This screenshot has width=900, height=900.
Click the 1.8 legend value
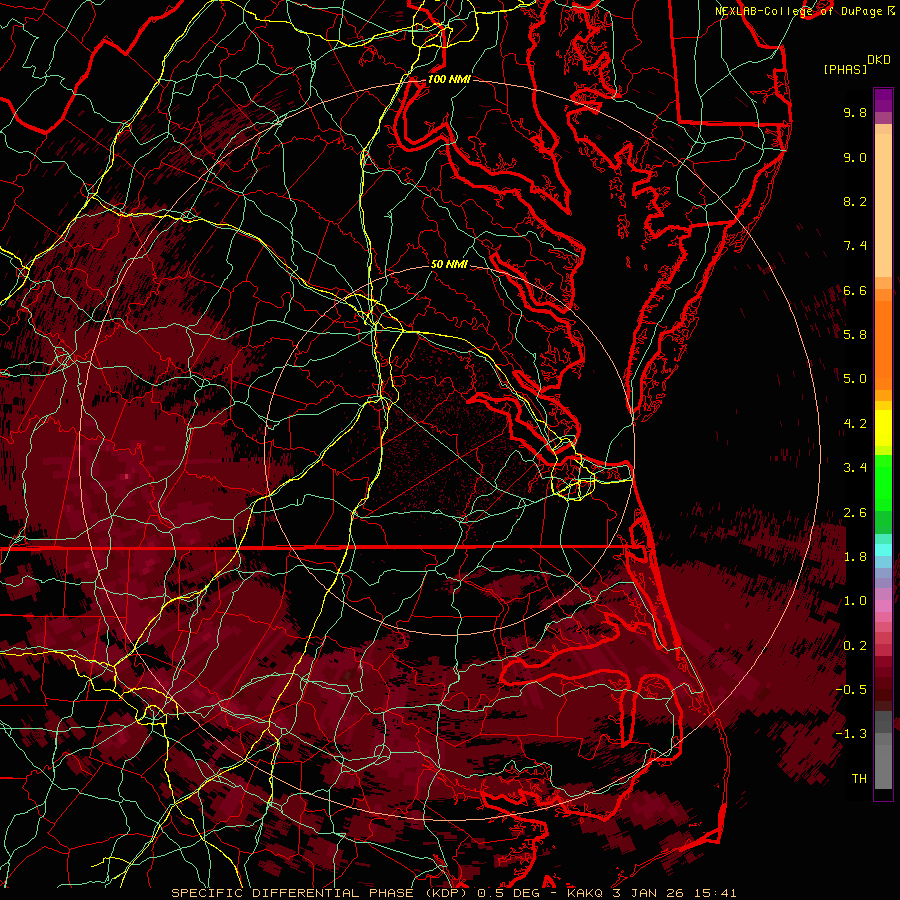click(x=855, y=557)
